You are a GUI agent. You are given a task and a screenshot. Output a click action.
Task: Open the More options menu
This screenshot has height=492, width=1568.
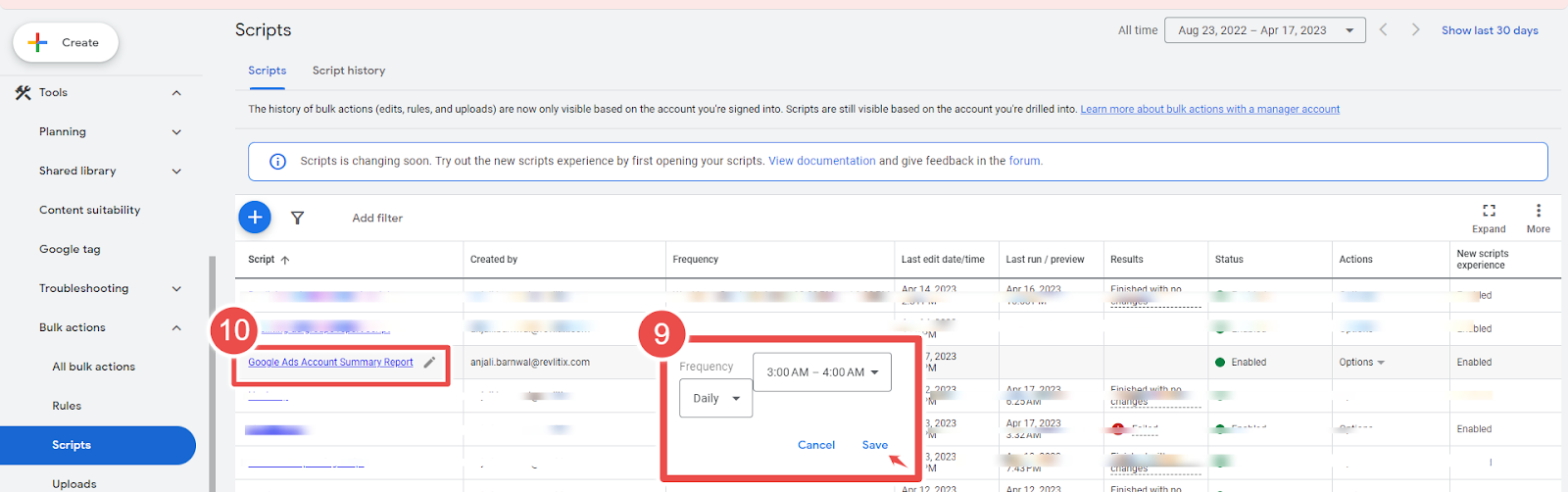tap(1538, 218)
